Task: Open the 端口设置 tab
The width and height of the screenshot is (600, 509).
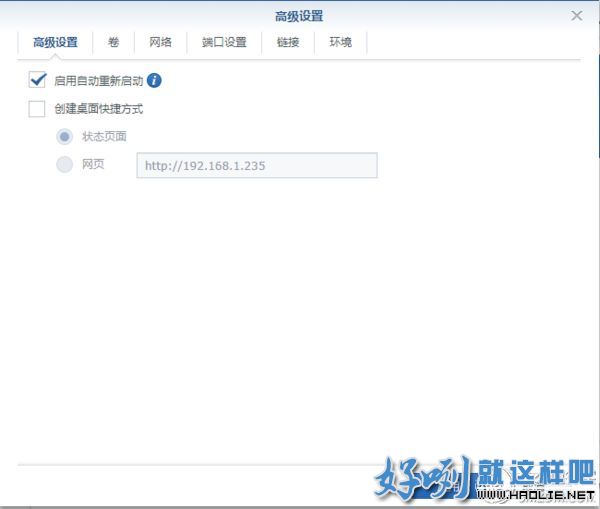Action: (x=224, y=42)
